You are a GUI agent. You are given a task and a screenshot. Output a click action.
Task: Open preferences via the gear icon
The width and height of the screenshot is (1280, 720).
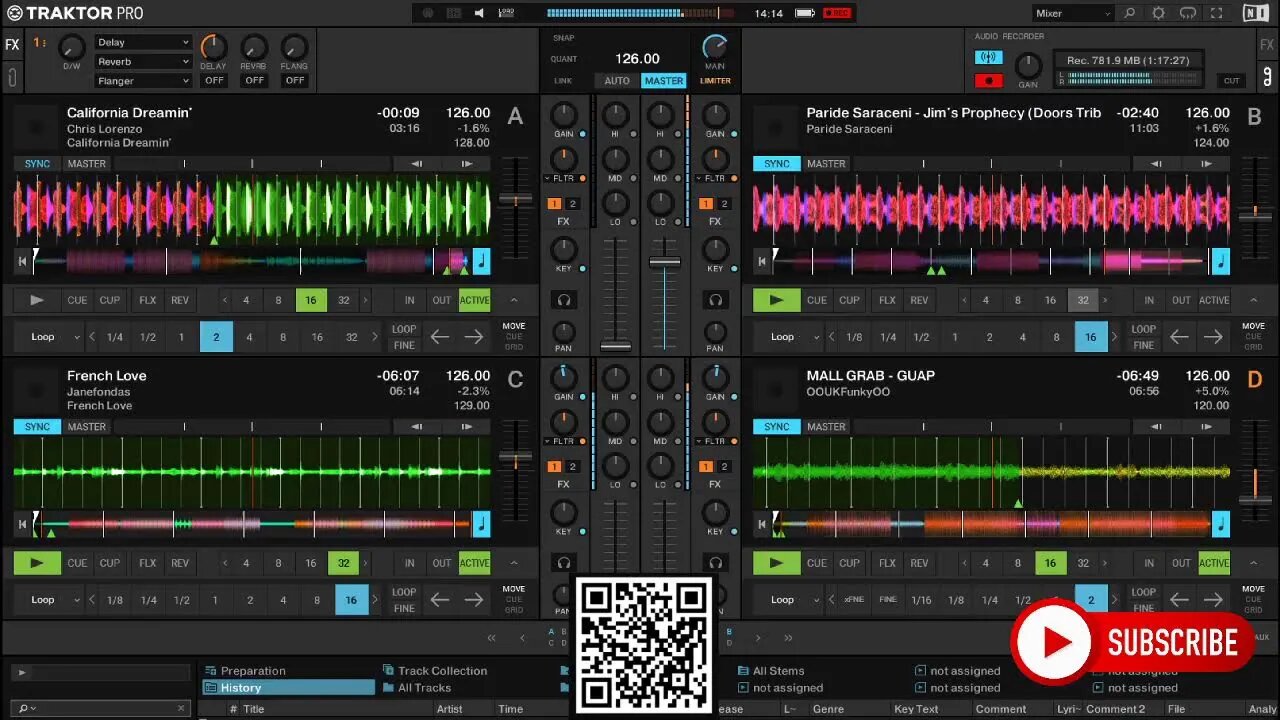1158,13
